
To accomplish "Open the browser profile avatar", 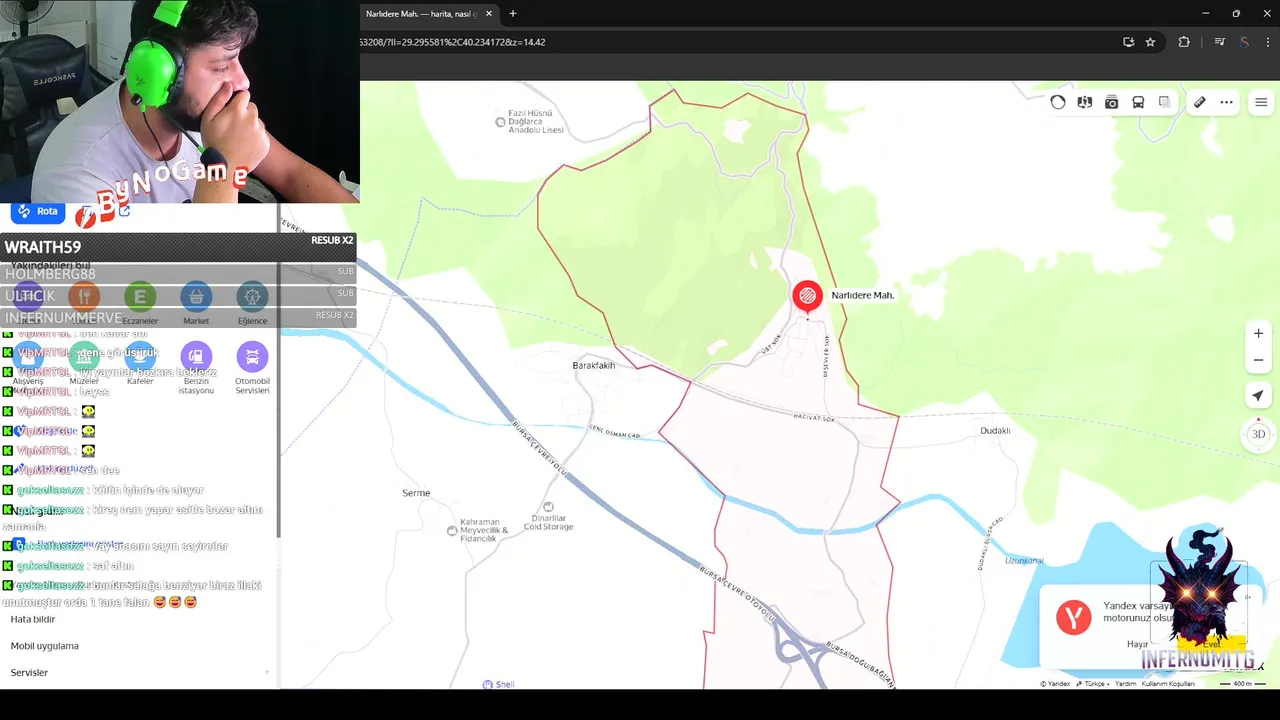I will coord(1245,42).
